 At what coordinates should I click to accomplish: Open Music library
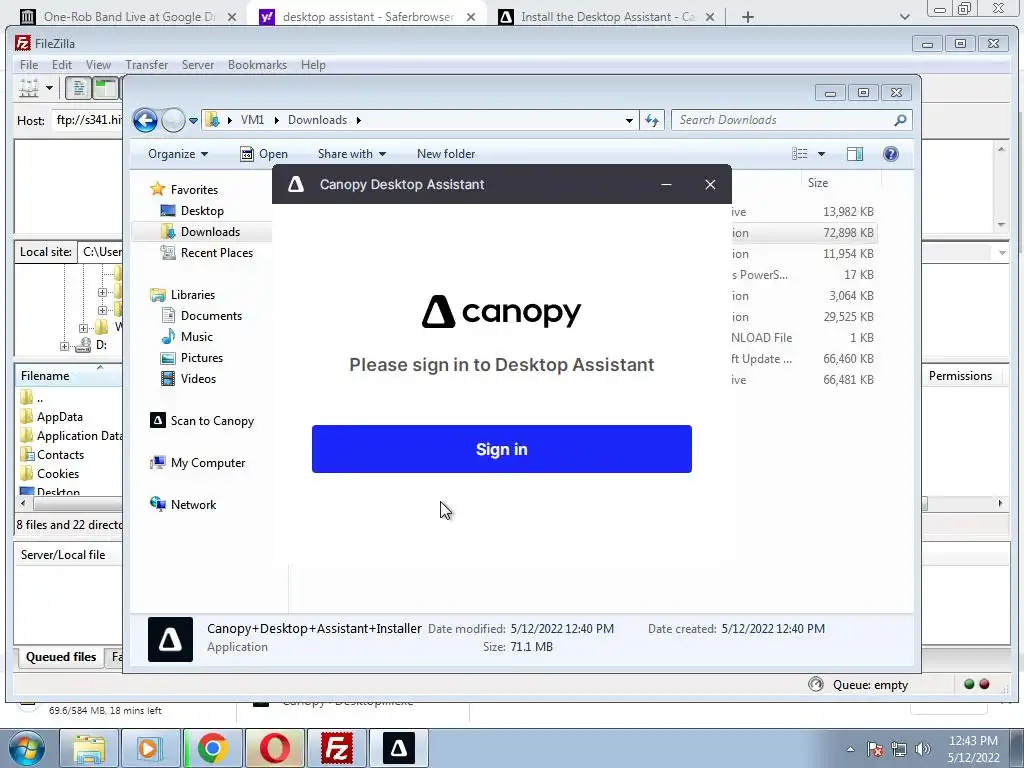(187, 337)
